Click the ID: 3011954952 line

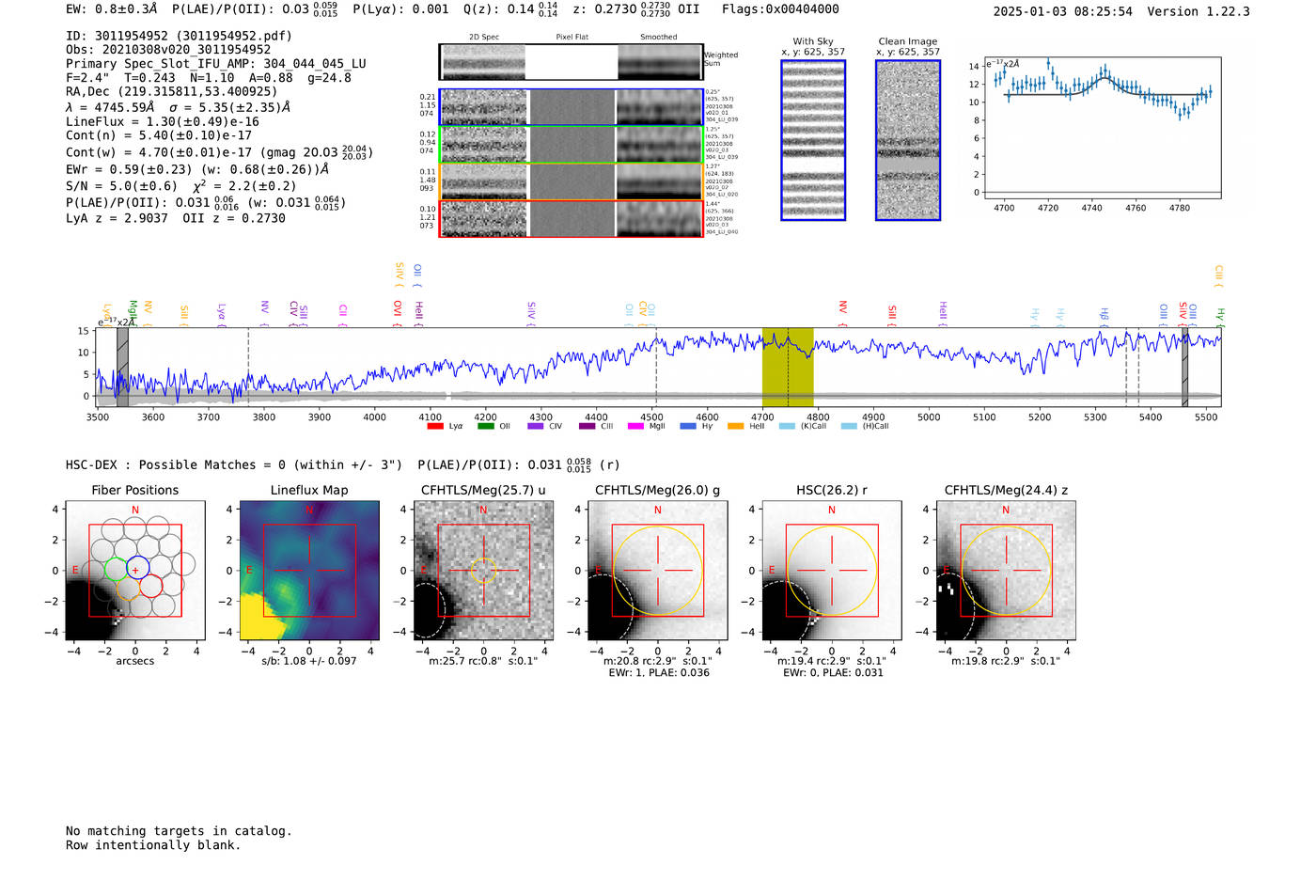(x=179, y=36)
